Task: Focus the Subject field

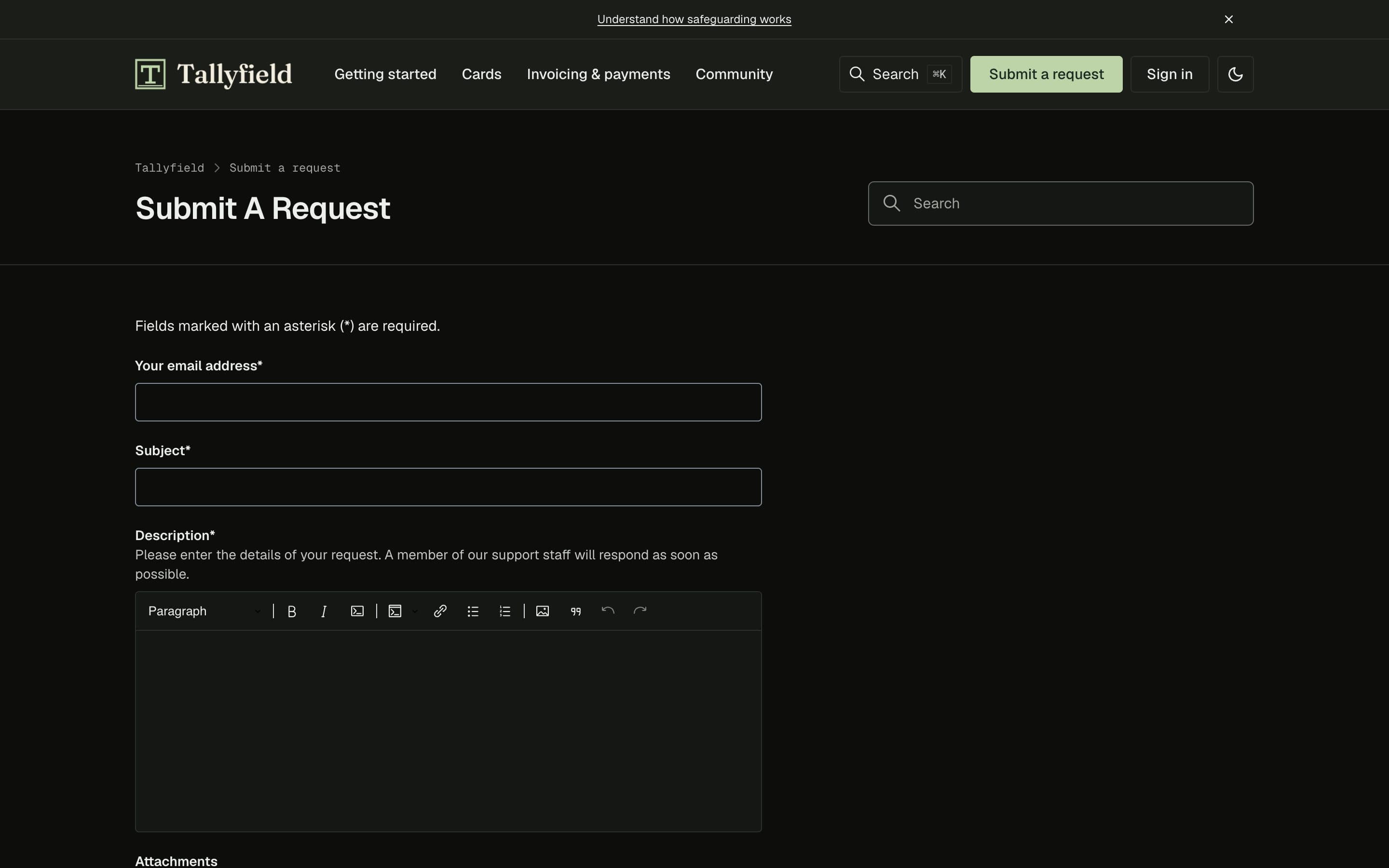Action: (448, 487)
